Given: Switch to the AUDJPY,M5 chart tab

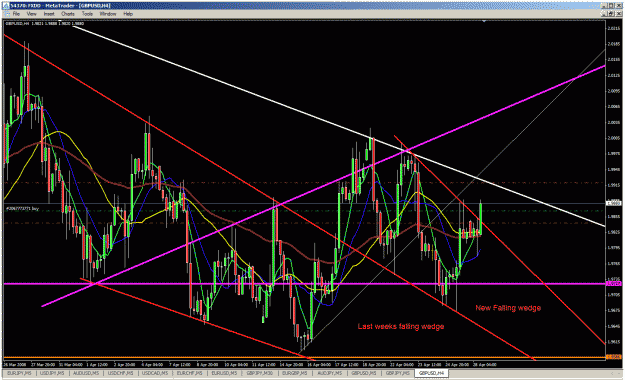Looking at the screenshot, I should [330, 373].
